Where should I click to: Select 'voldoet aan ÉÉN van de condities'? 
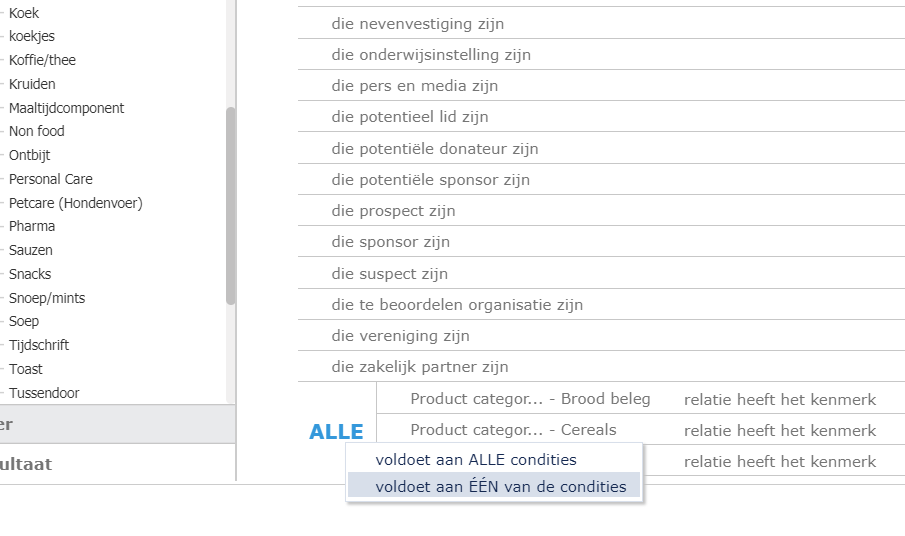click(x=500, y=487)
